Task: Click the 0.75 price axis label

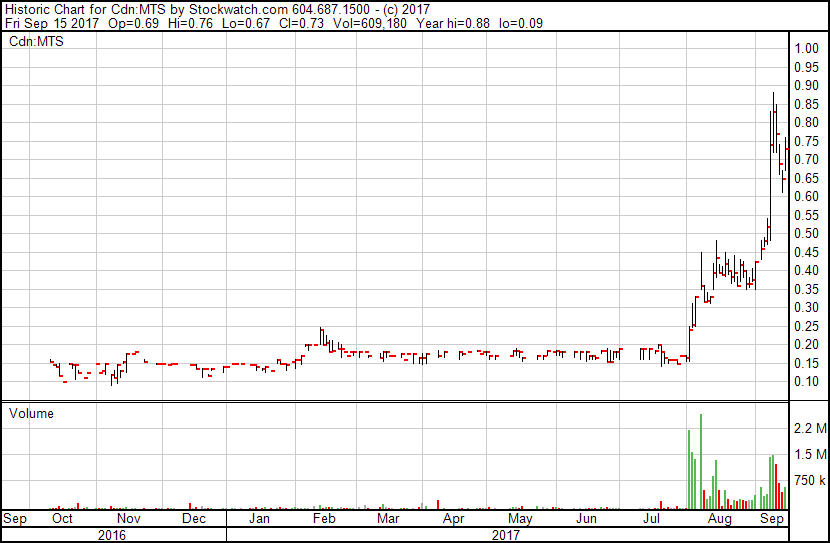Action: 806,141
